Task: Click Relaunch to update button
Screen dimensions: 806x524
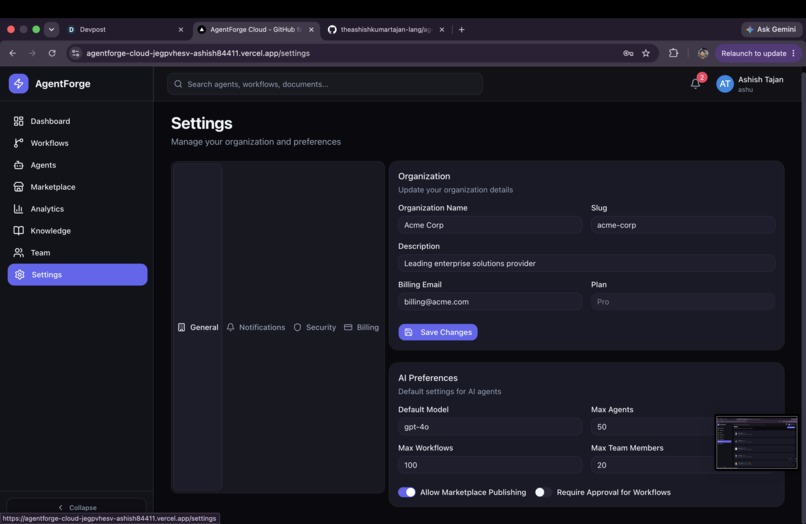Action: point(758,53)
